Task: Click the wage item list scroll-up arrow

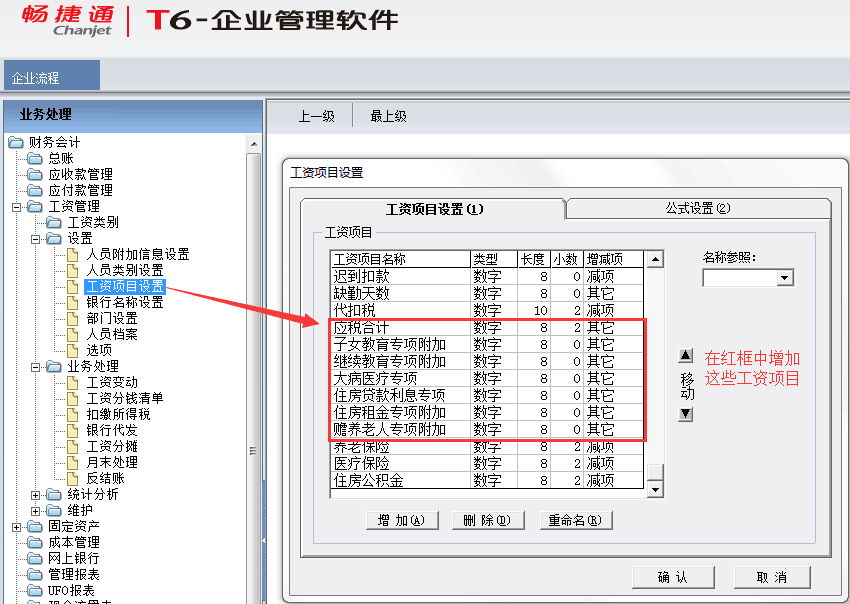Action: (x=655, y=260)
